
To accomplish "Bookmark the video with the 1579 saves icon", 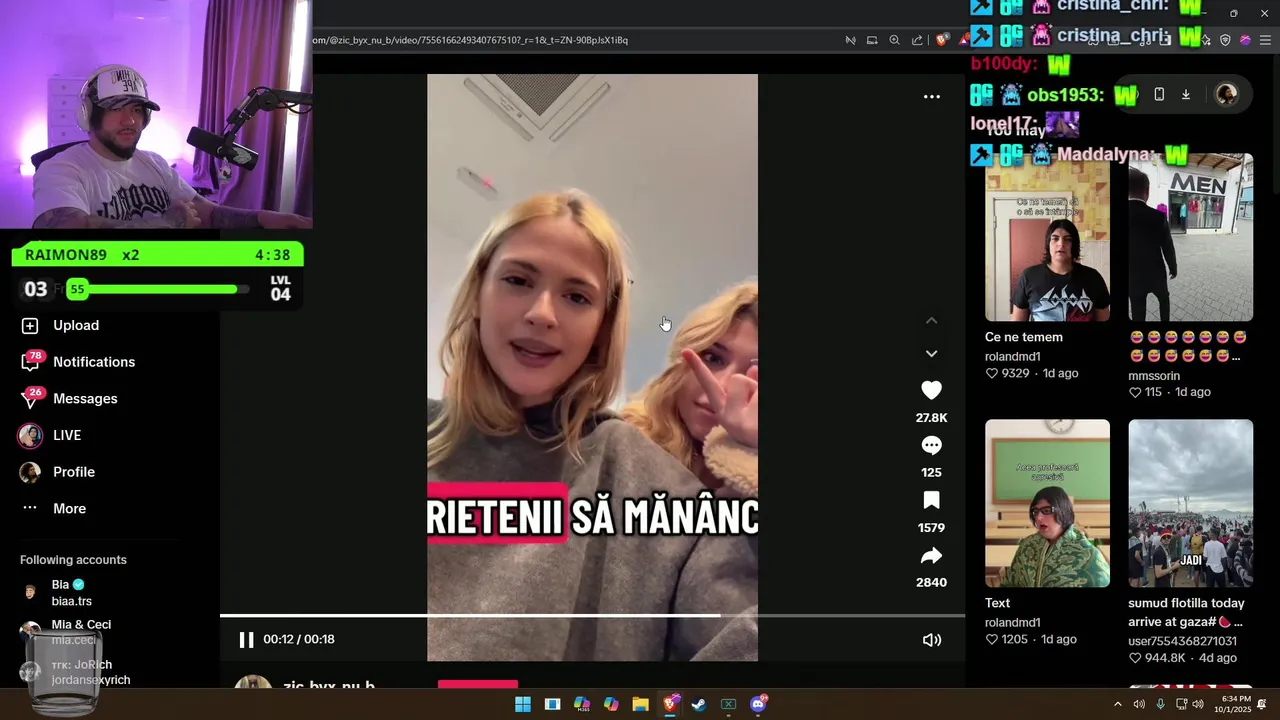I will pyautogui.click(x=931, y=501).
